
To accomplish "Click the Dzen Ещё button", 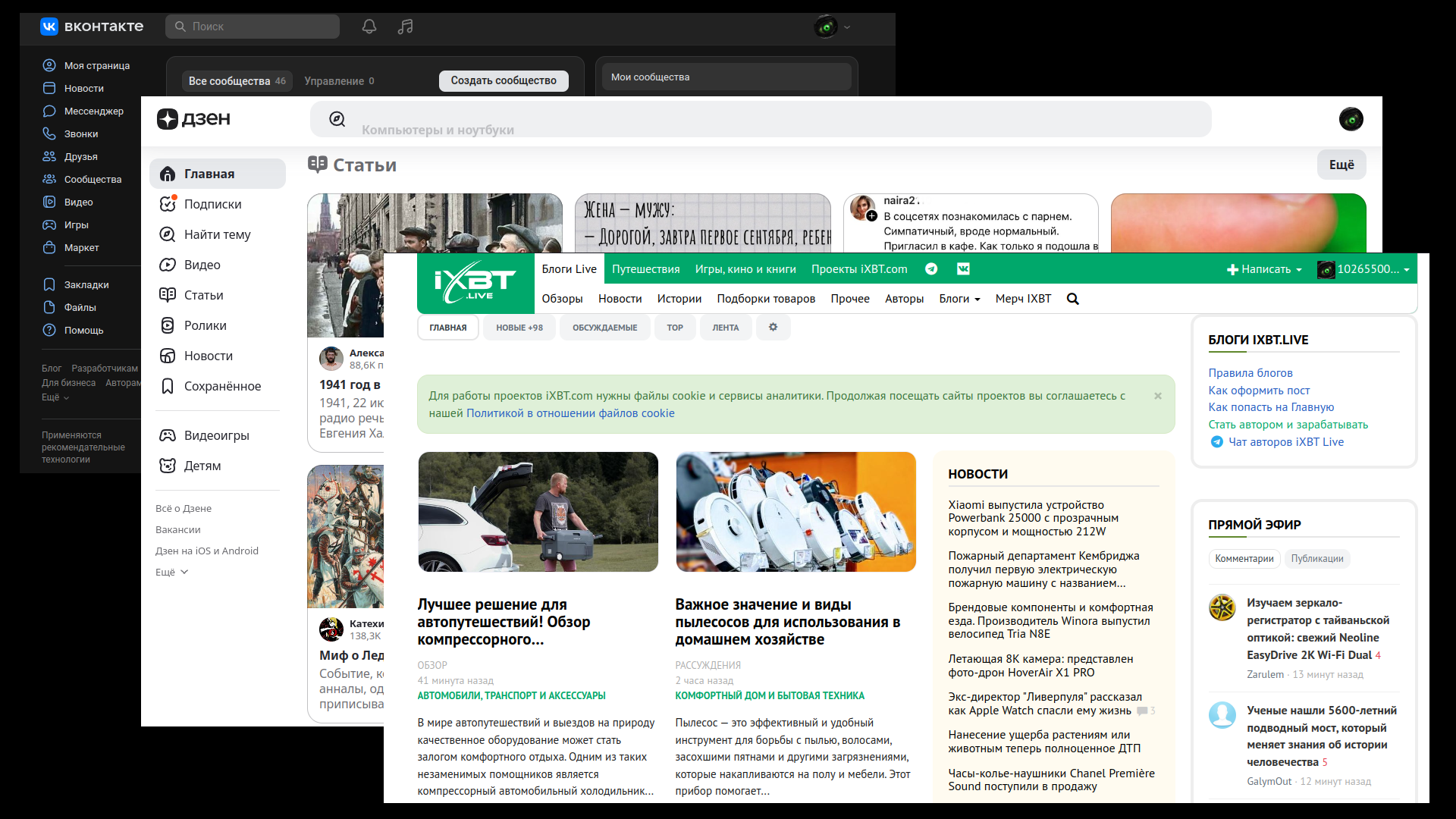I will (1341, 165).
